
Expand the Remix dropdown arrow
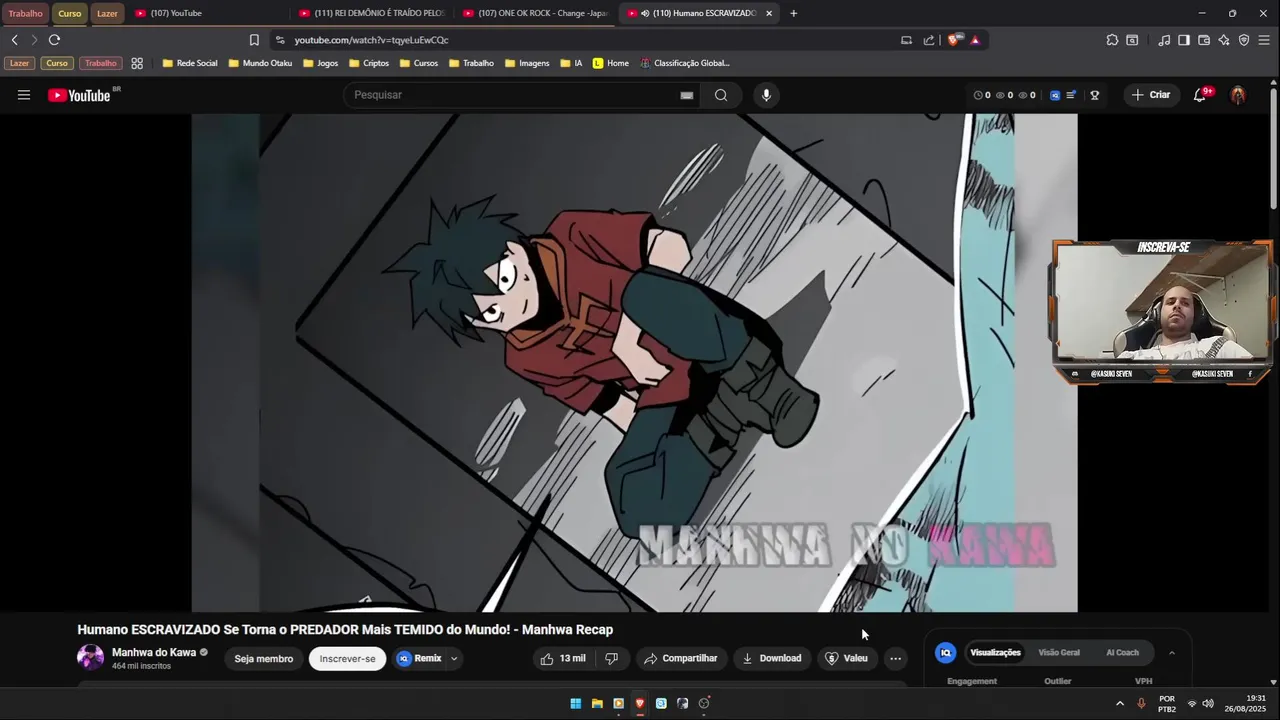point(454,658)
